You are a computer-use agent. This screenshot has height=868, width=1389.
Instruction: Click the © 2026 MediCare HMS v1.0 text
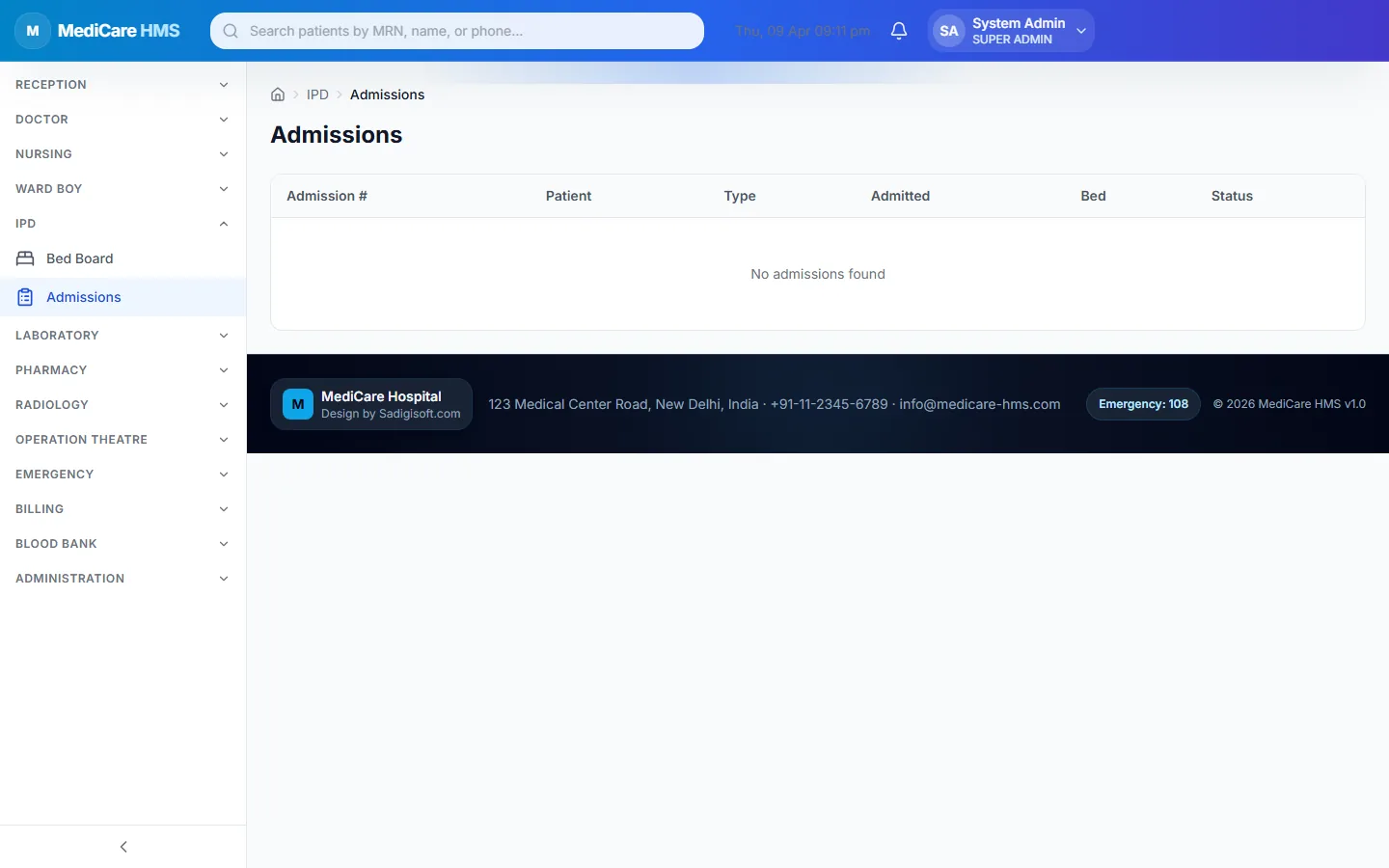1289,404
